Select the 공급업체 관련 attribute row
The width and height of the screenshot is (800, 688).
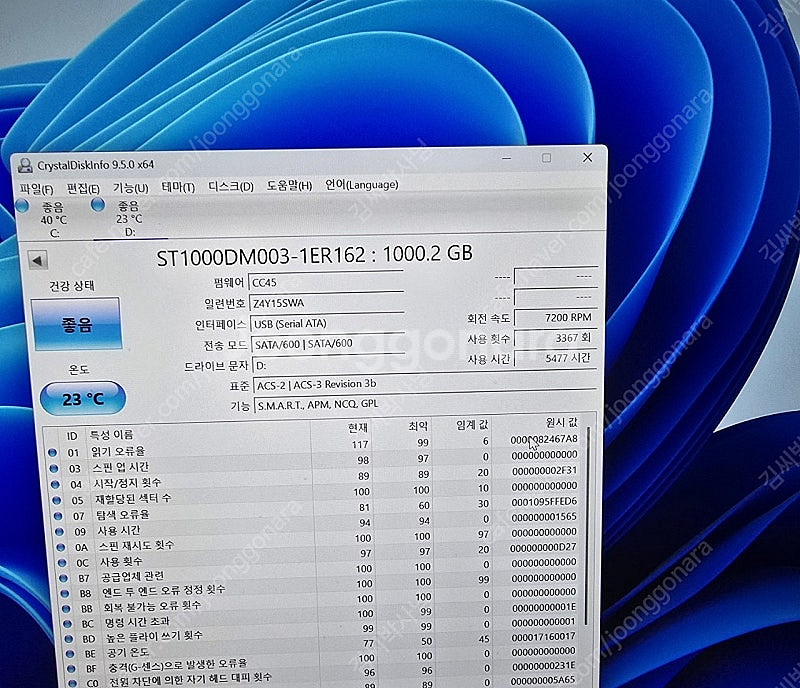point(321,572)
